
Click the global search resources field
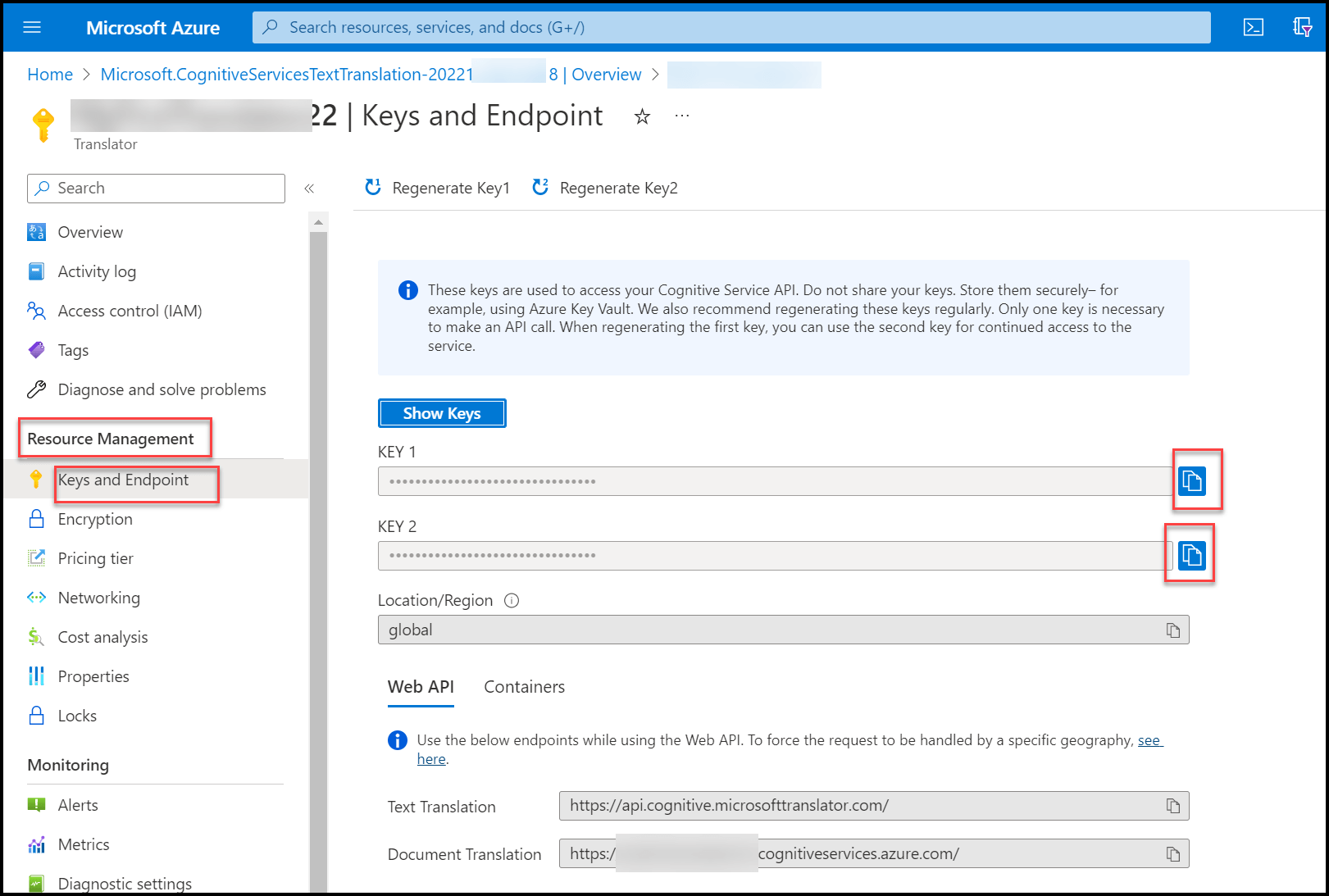(x=731, y=27)
